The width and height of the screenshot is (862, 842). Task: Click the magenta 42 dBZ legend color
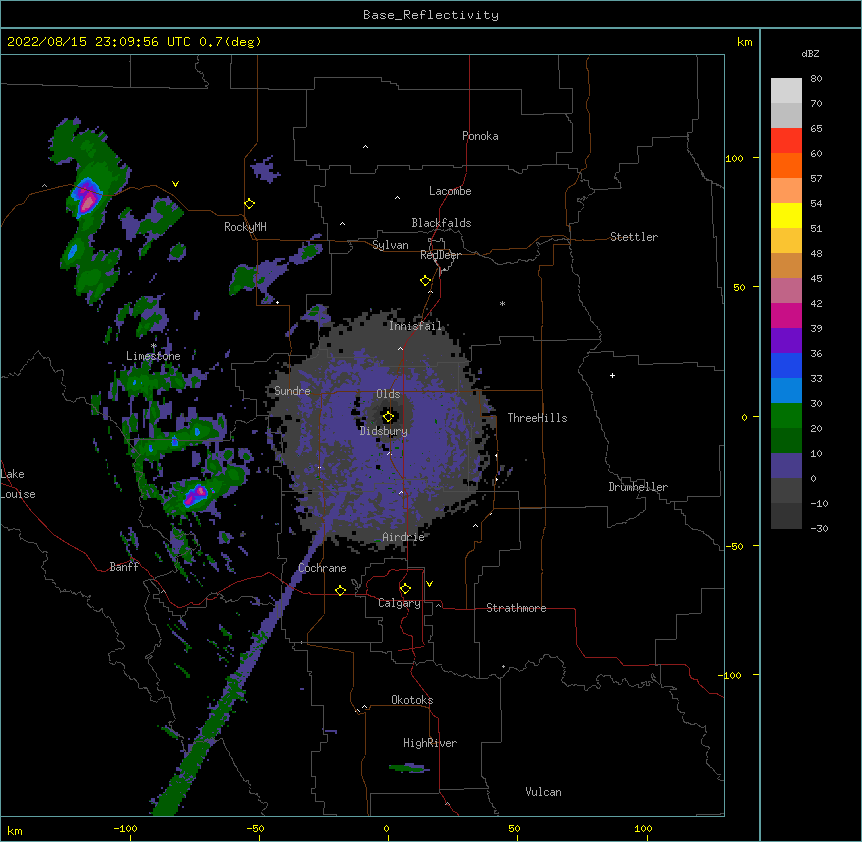pos(786,315)
